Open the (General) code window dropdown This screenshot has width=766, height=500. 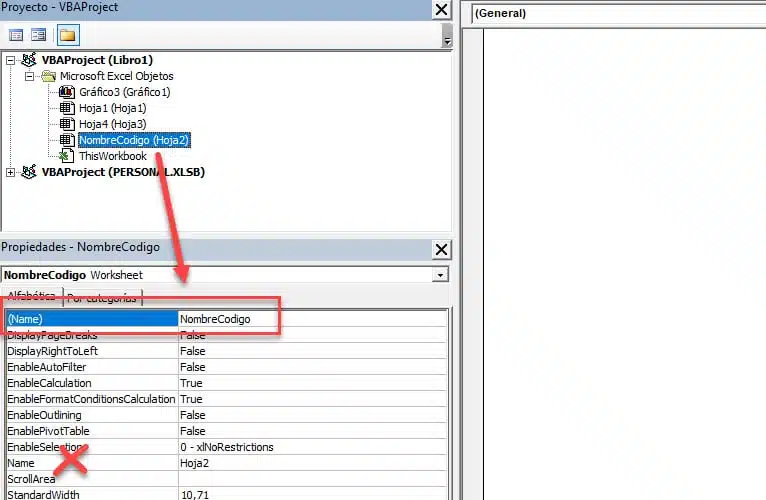pos(619,13)
